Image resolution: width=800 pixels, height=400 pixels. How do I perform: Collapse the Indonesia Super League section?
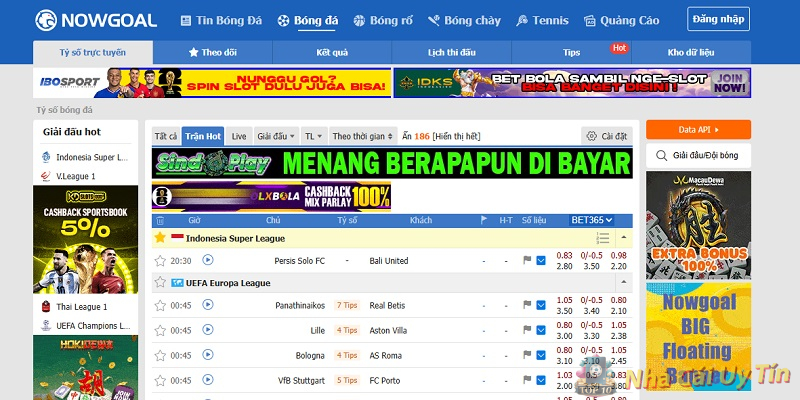point(625,238)
